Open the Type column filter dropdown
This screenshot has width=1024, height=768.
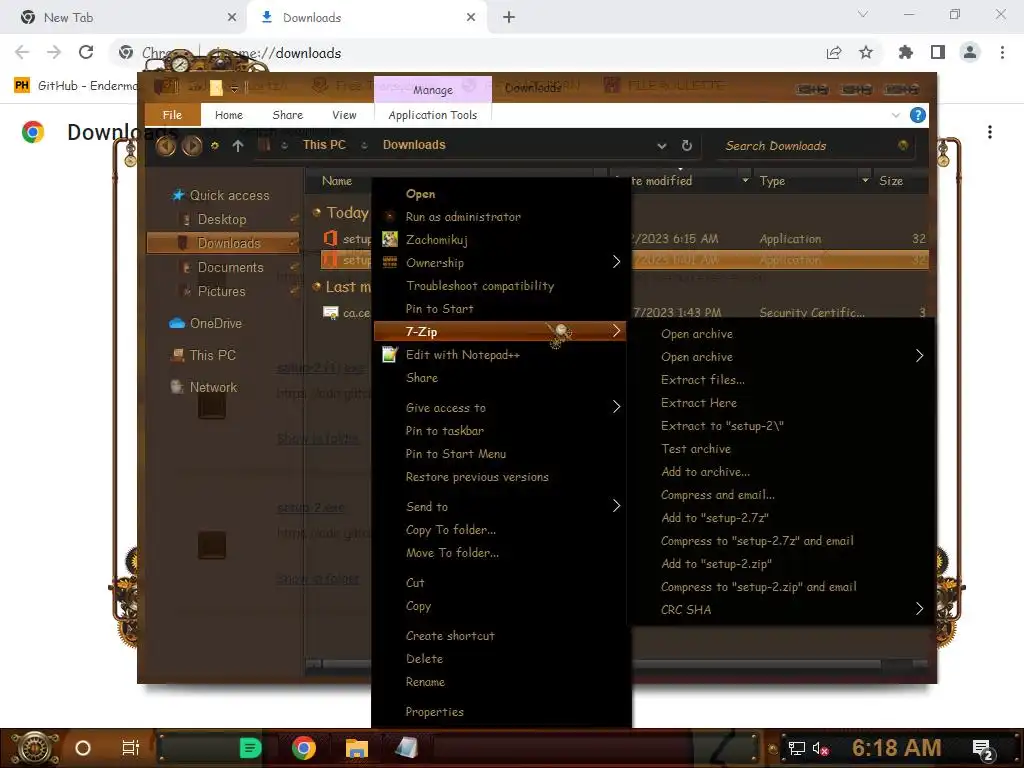865,180
